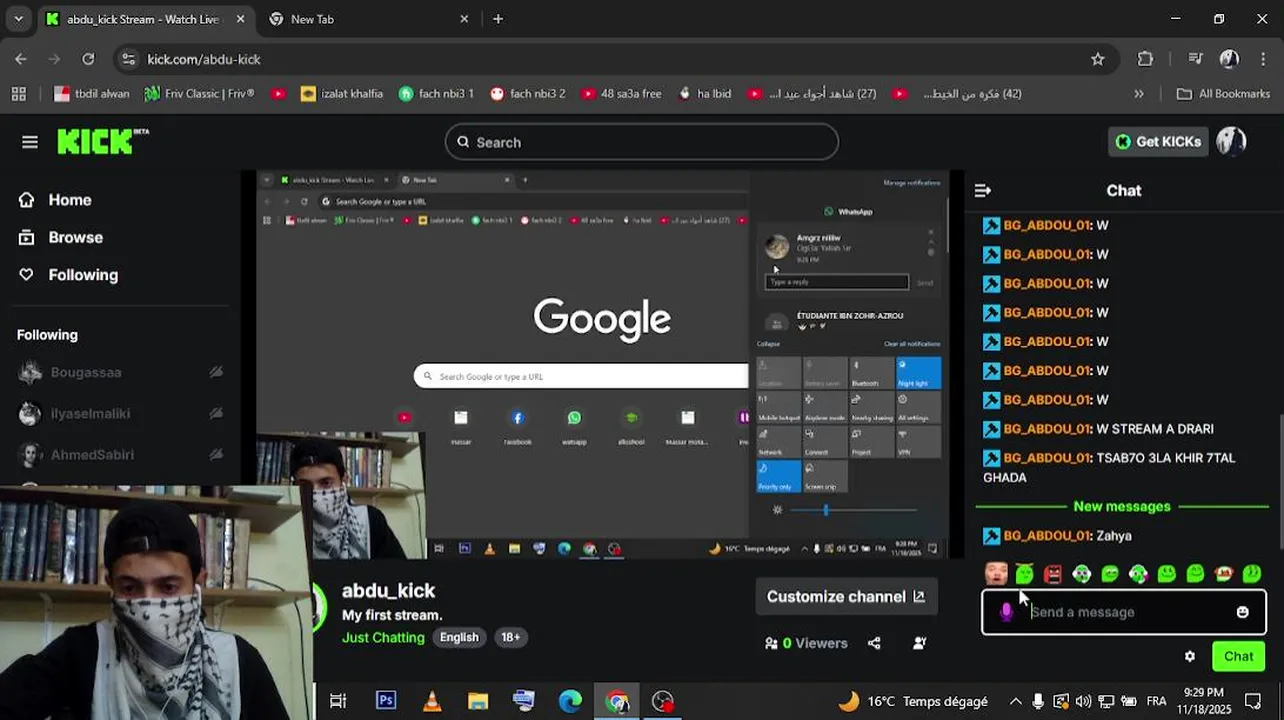Toggle notifications for AhmedSabiri
Viewport: 1284px width, 720px height.
coord(216,454)
